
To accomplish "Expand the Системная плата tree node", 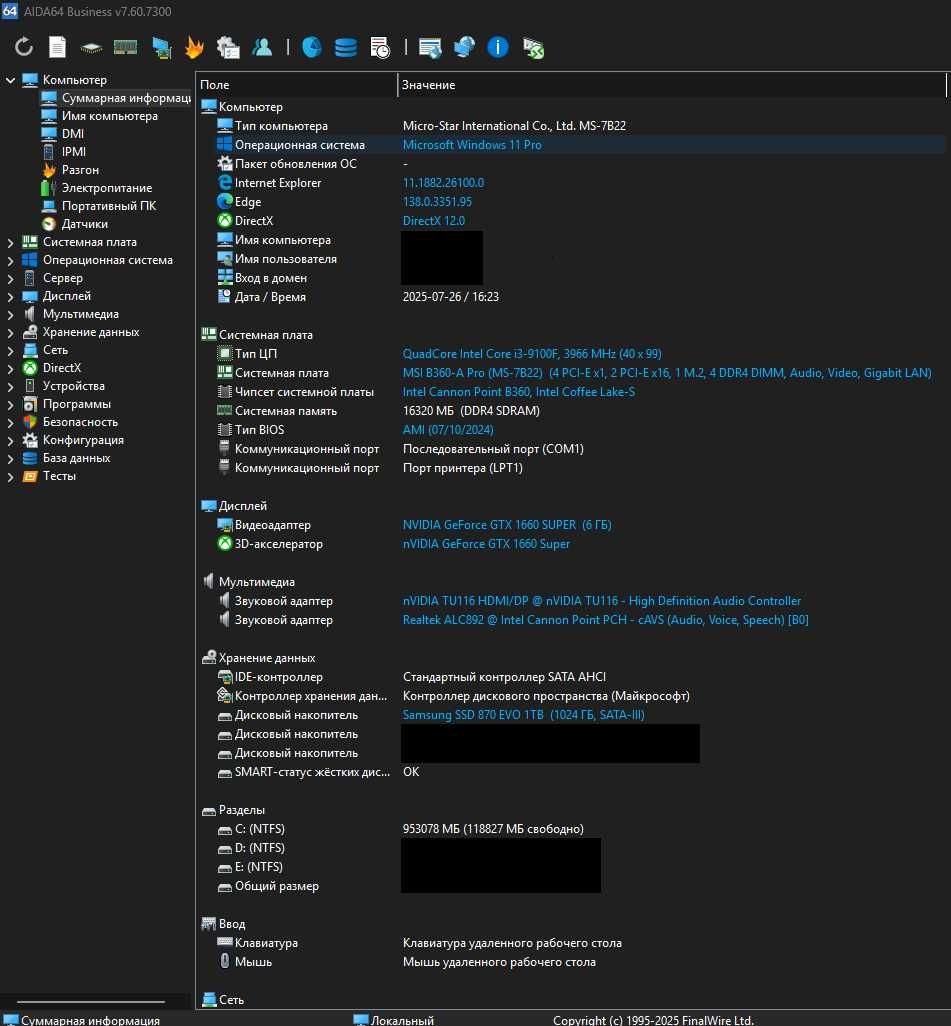I will pyautogui.click(x=10, y=242).
